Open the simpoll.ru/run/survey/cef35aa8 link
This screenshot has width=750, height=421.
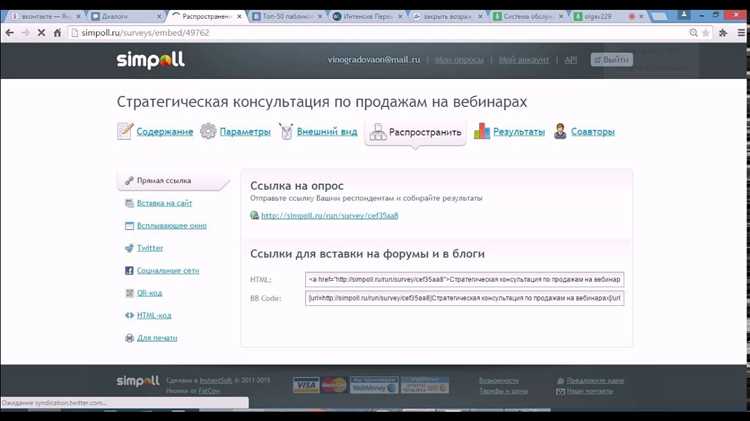330,215
